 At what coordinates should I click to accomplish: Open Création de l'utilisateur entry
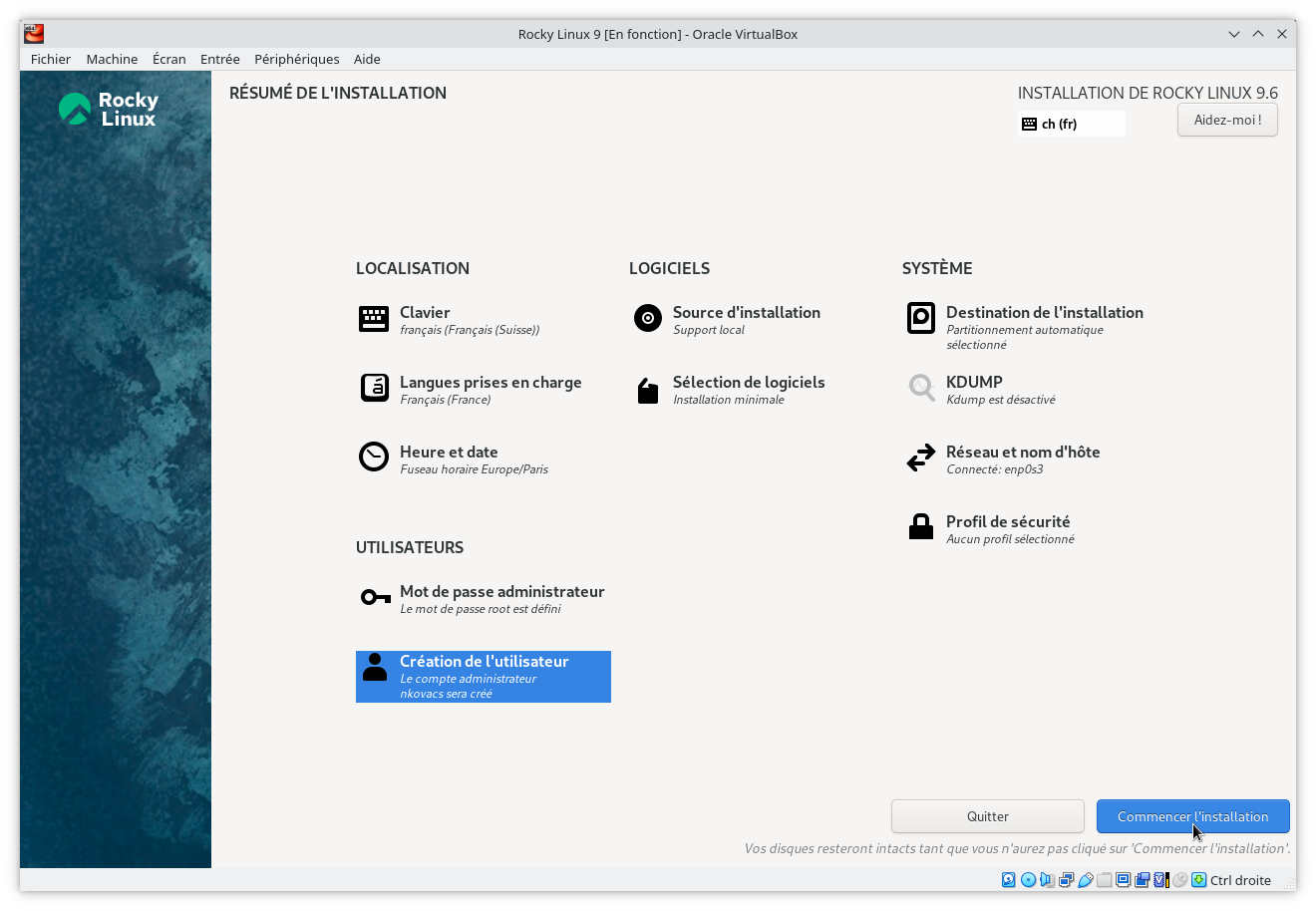(483, 676)
